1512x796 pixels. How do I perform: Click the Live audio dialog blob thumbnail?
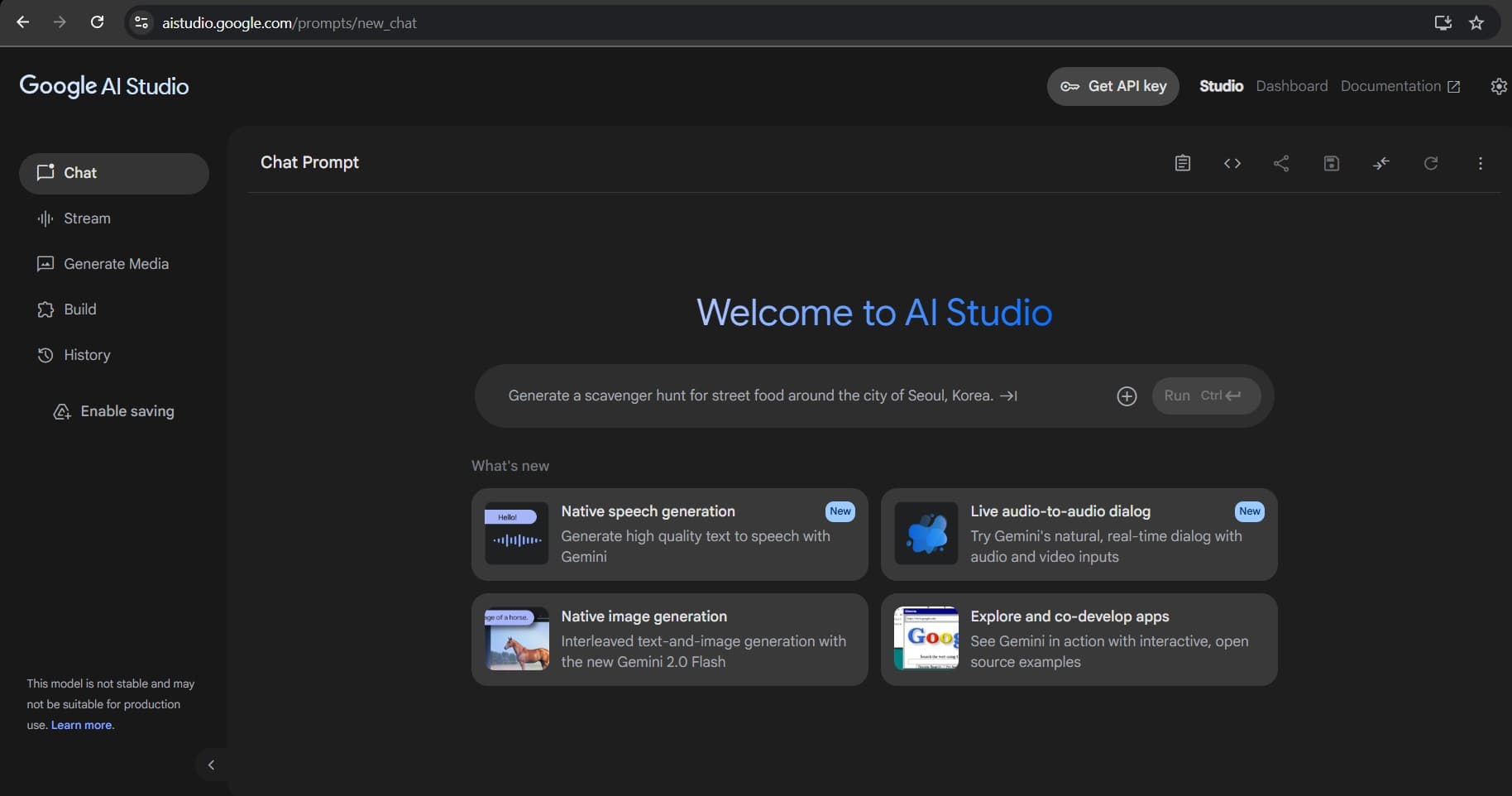click(926, 534)
